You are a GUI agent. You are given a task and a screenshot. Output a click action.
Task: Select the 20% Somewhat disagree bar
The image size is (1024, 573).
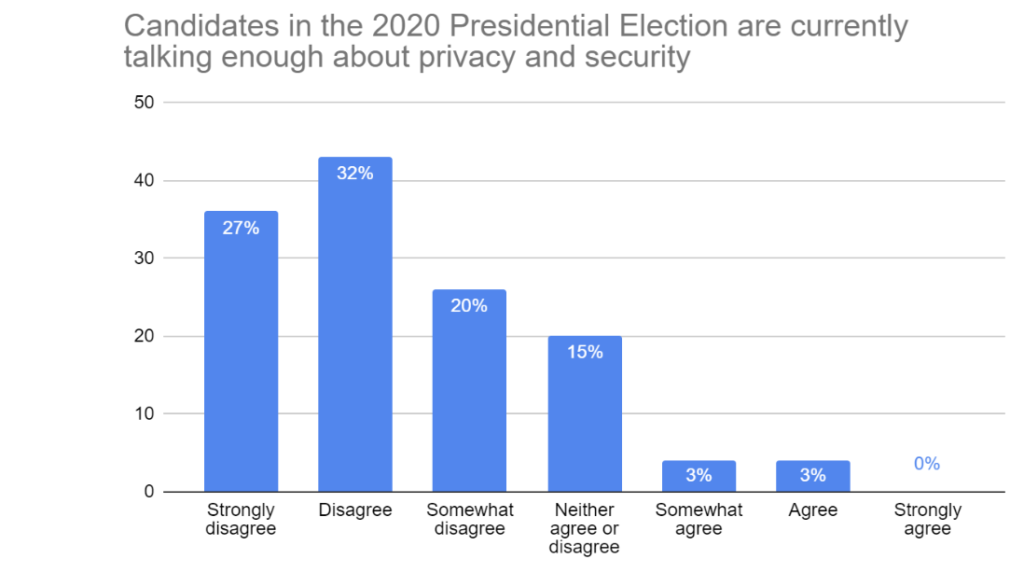click(x=469, y=390)
